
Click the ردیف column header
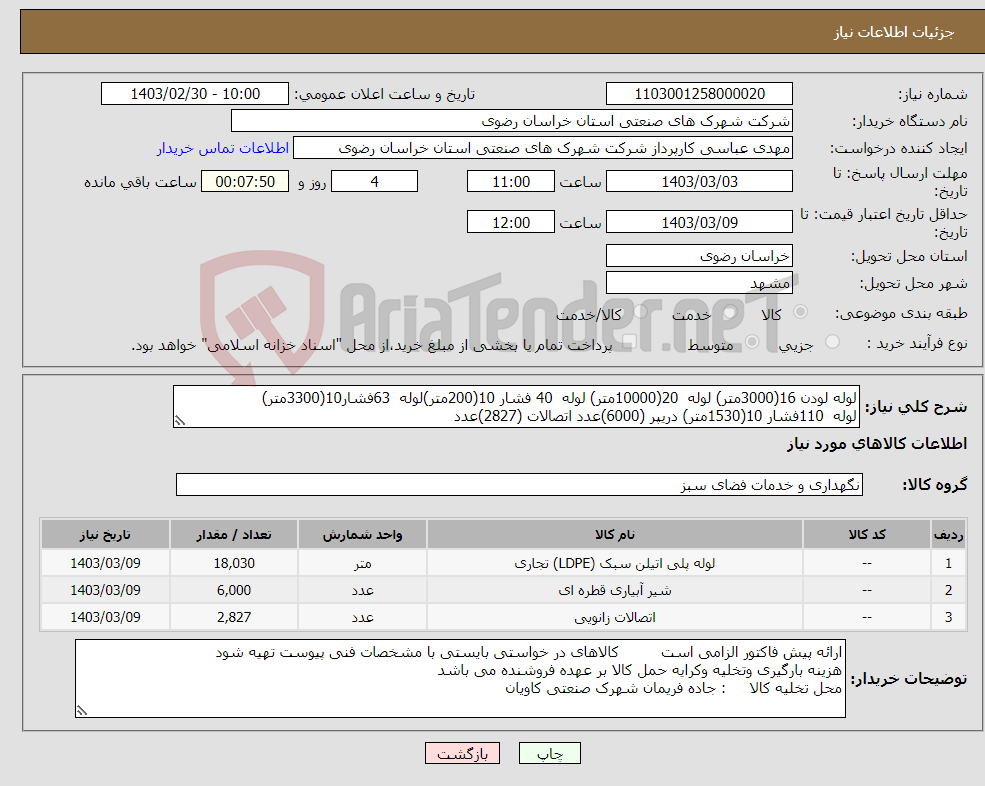948,535
